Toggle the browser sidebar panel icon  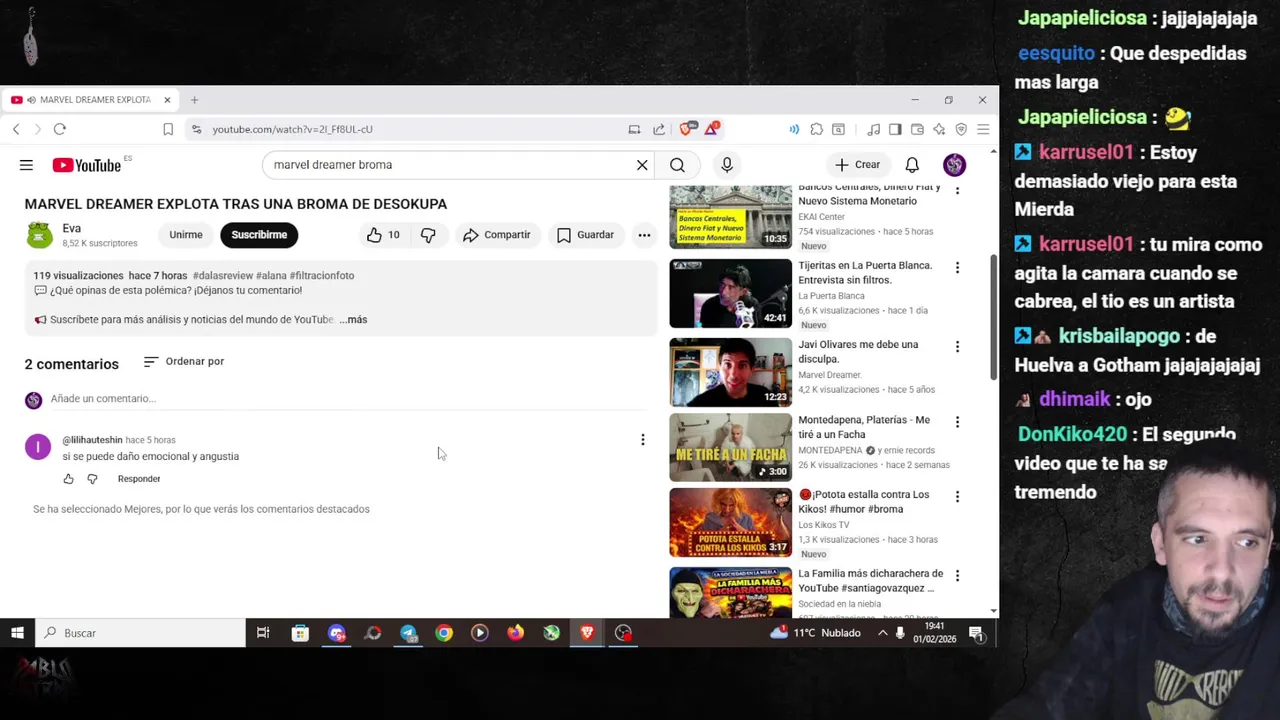[x=895, y=129]
